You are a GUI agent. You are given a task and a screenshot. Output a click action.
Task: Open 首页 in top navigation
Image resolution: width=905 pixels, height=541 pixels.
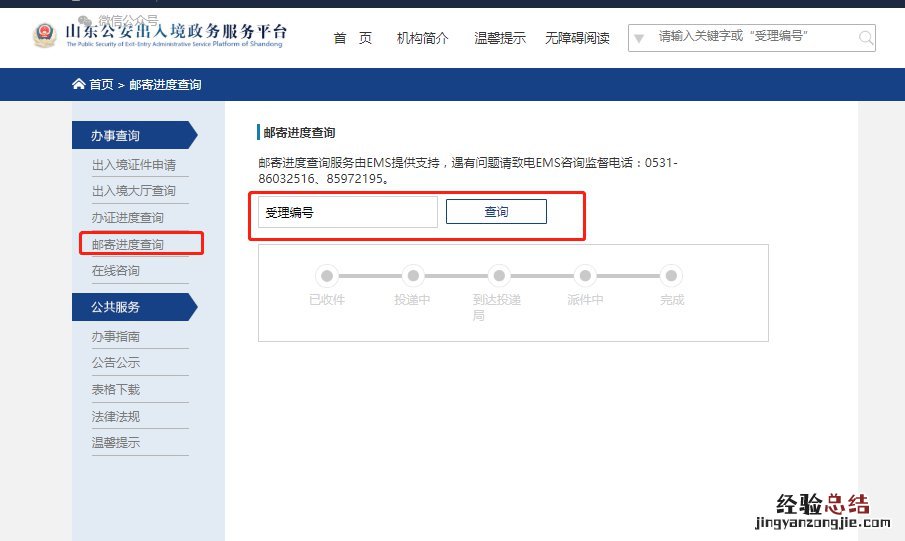pyautogui.click(x=353, y=38)
